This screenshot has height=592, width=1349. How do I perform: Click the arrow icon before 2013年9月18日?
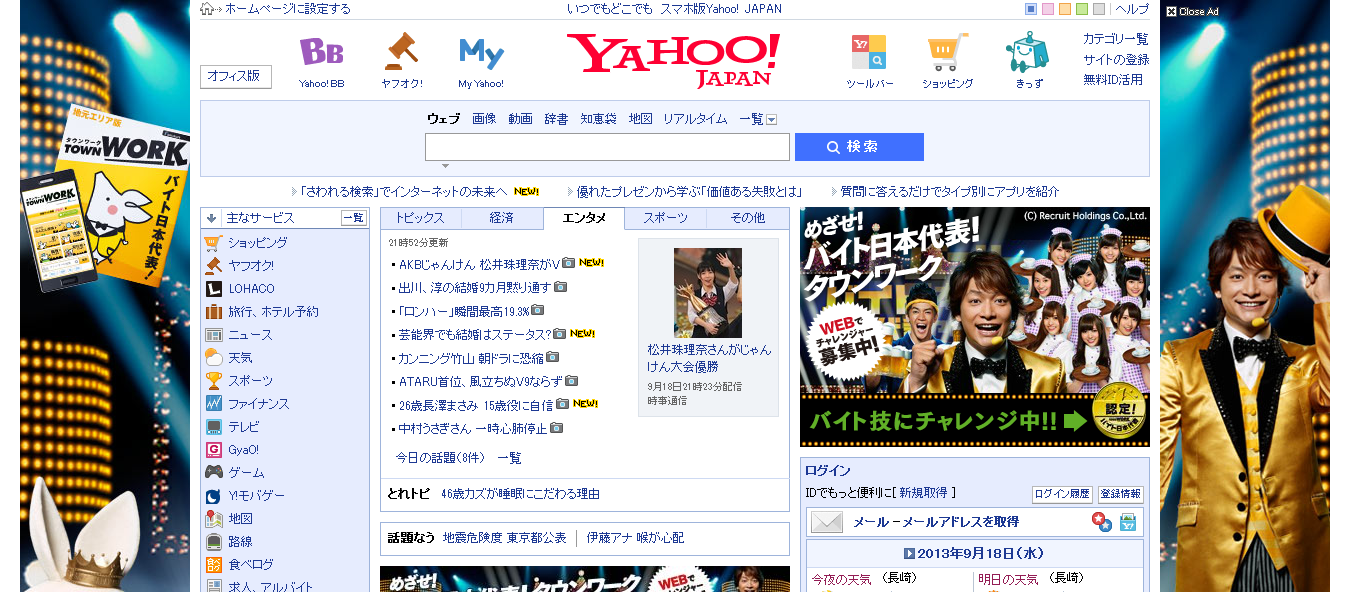pos(909,553)
